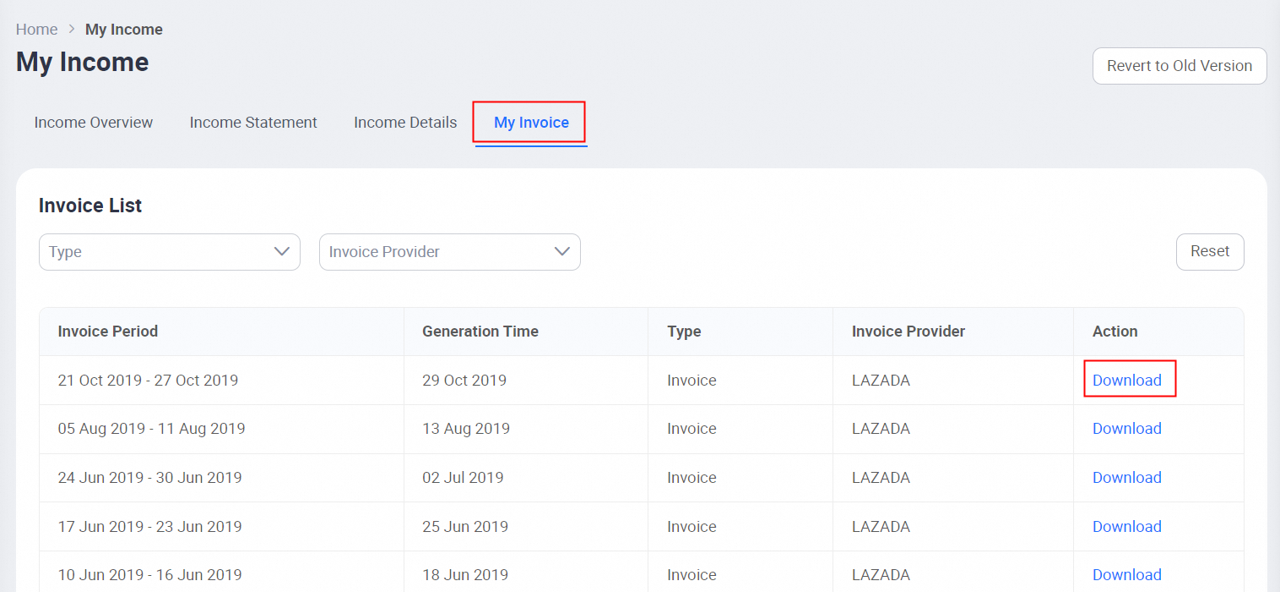The height and width of the screenshot is (592, 1280).
Task: Download the invoice for 24 Jun - 30 Jun 2019
Action: [1127, 477]
